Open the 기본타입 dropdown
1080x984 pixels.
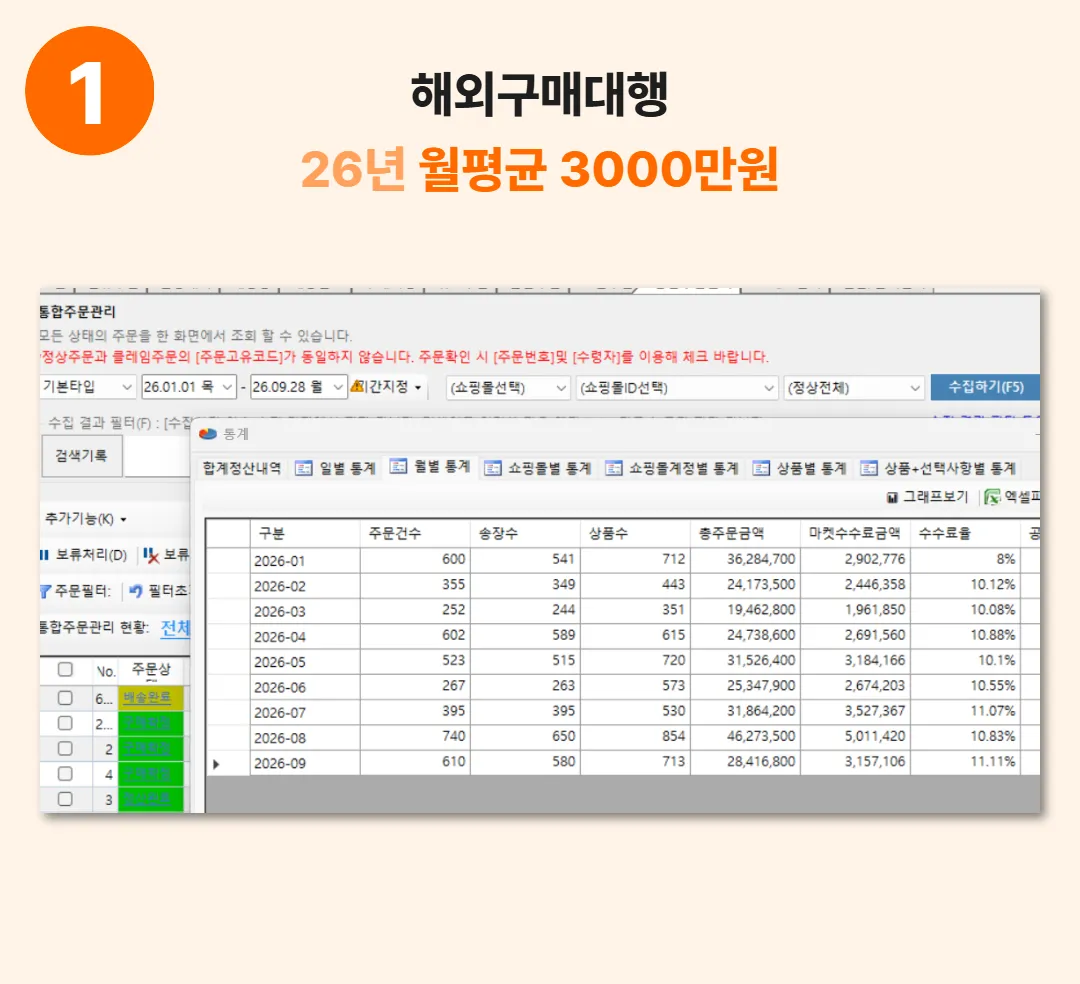point(87,387)
